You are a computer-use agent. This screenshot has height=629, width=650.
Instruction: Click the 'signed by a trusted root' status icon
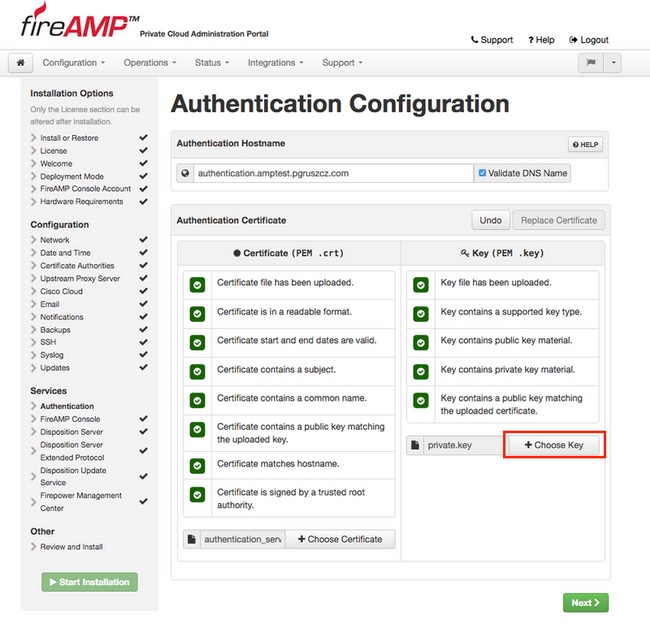(x=197, y=495)
